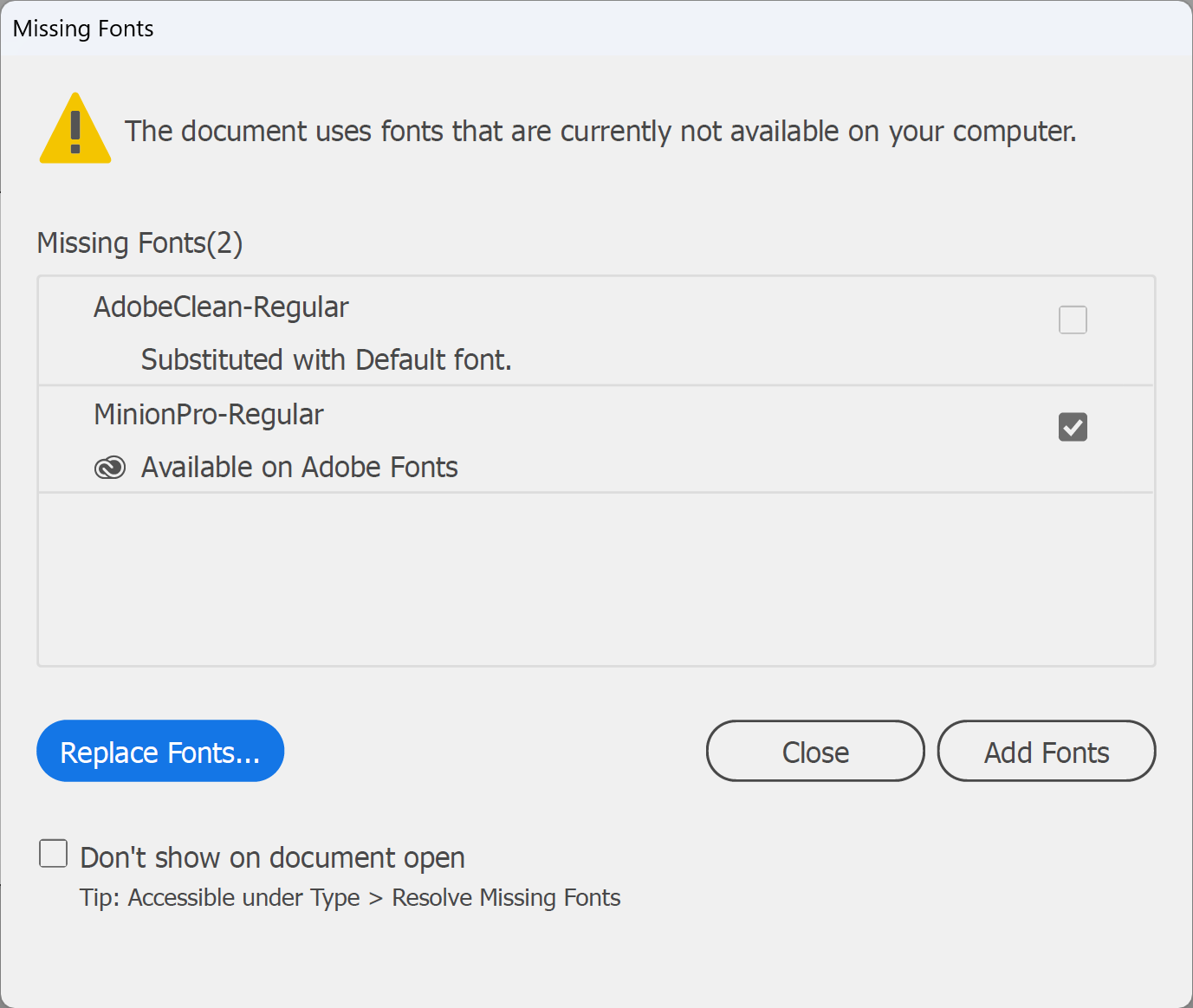Screen dimensions: 1193x1008
Task: Click the Replace Fonts... button
Action: point(160,751)
